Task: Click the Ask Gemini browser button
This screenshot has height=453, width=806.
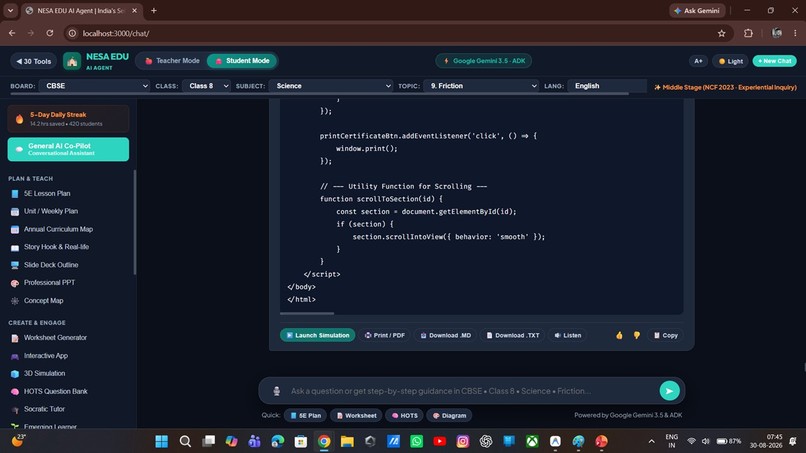Action: [x=697, y=11]
